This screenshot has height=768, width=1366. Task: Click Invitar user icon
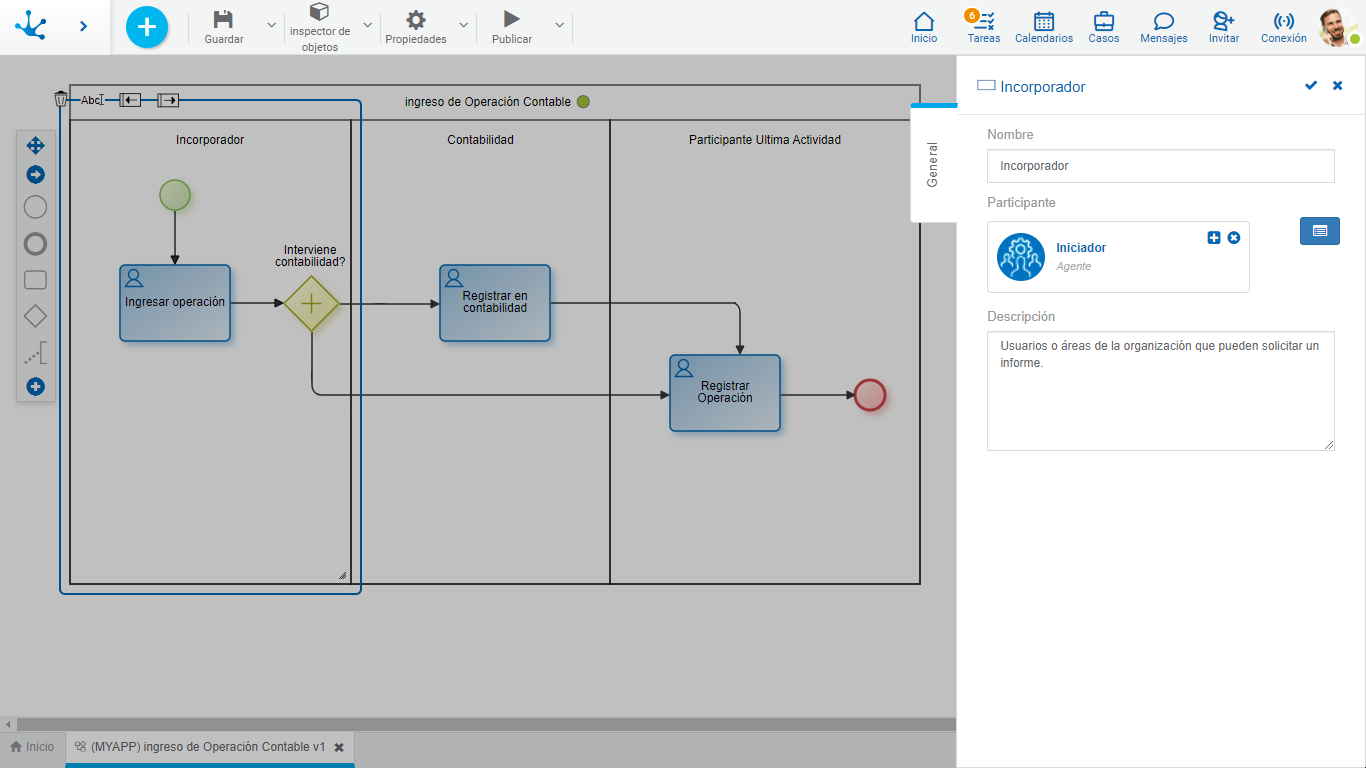1224,28
